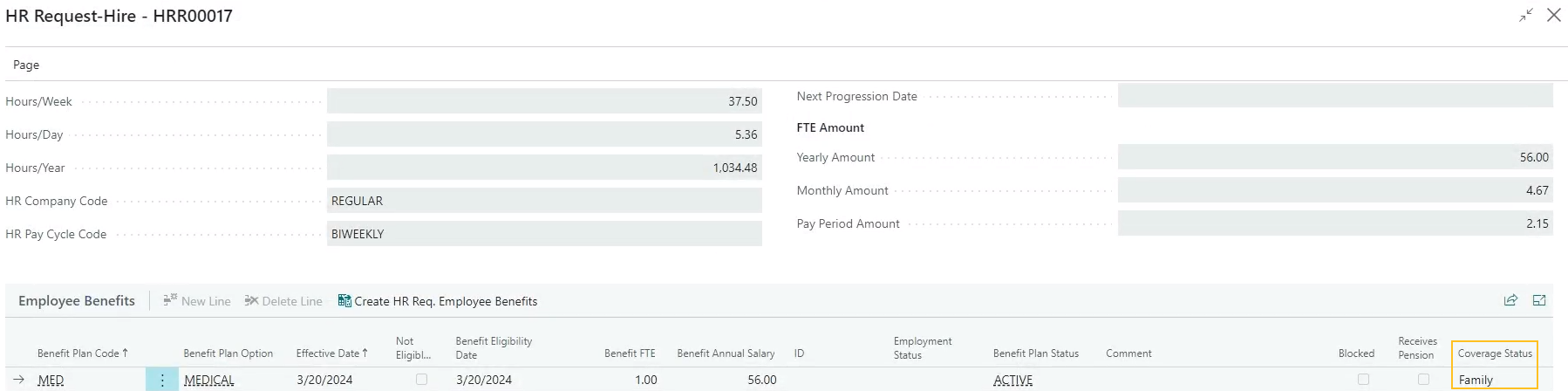Open the Page menu
The image size is (1568, 391).
click(x=26, y=65)
